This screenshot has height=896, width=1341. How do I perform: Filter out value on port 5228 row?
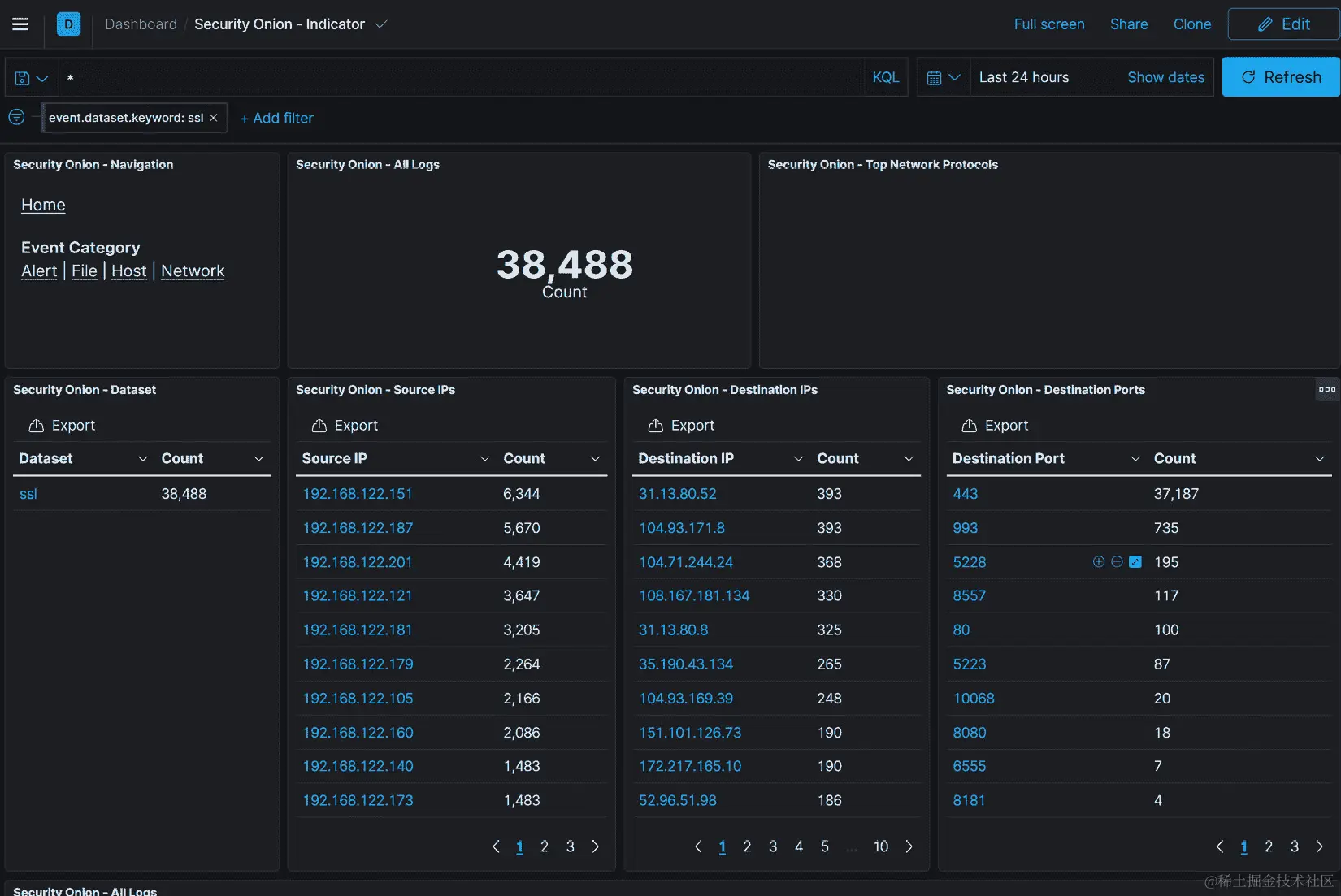tap(1117, 561)
